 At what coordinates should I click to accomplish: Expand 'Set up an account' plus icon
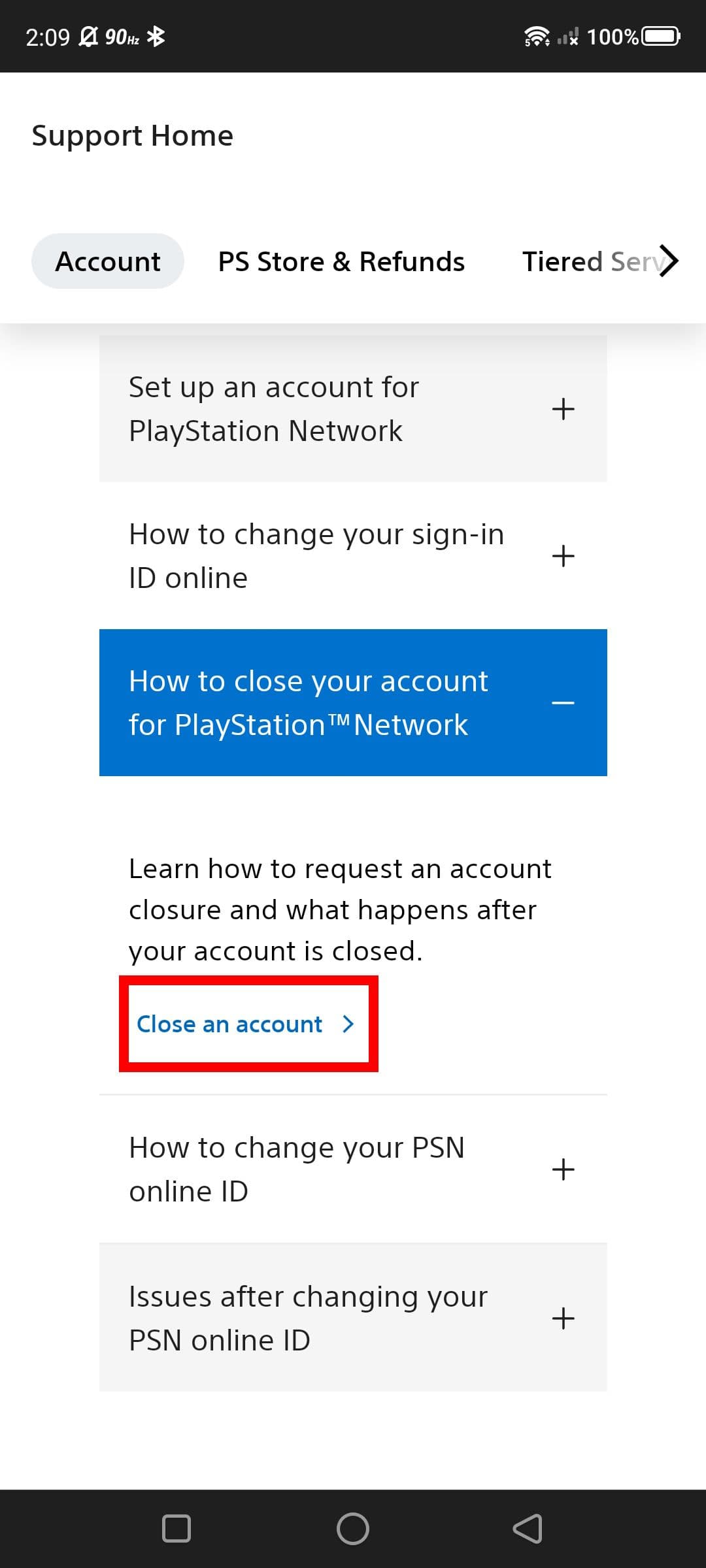[563, 409]
